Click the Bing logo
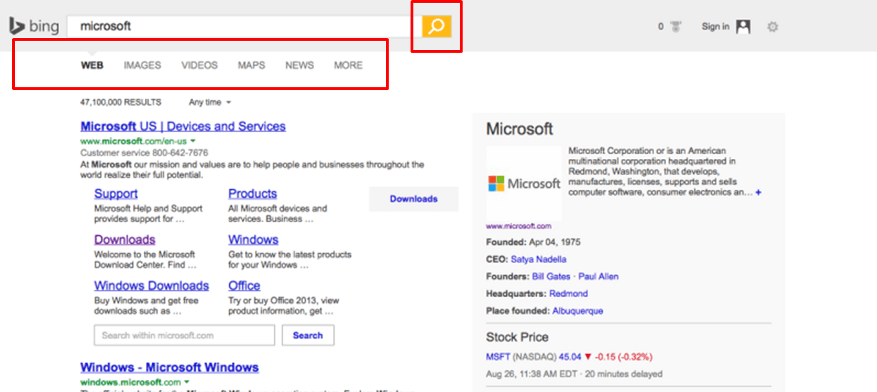877x392 pixels. [x=33, y=26]
